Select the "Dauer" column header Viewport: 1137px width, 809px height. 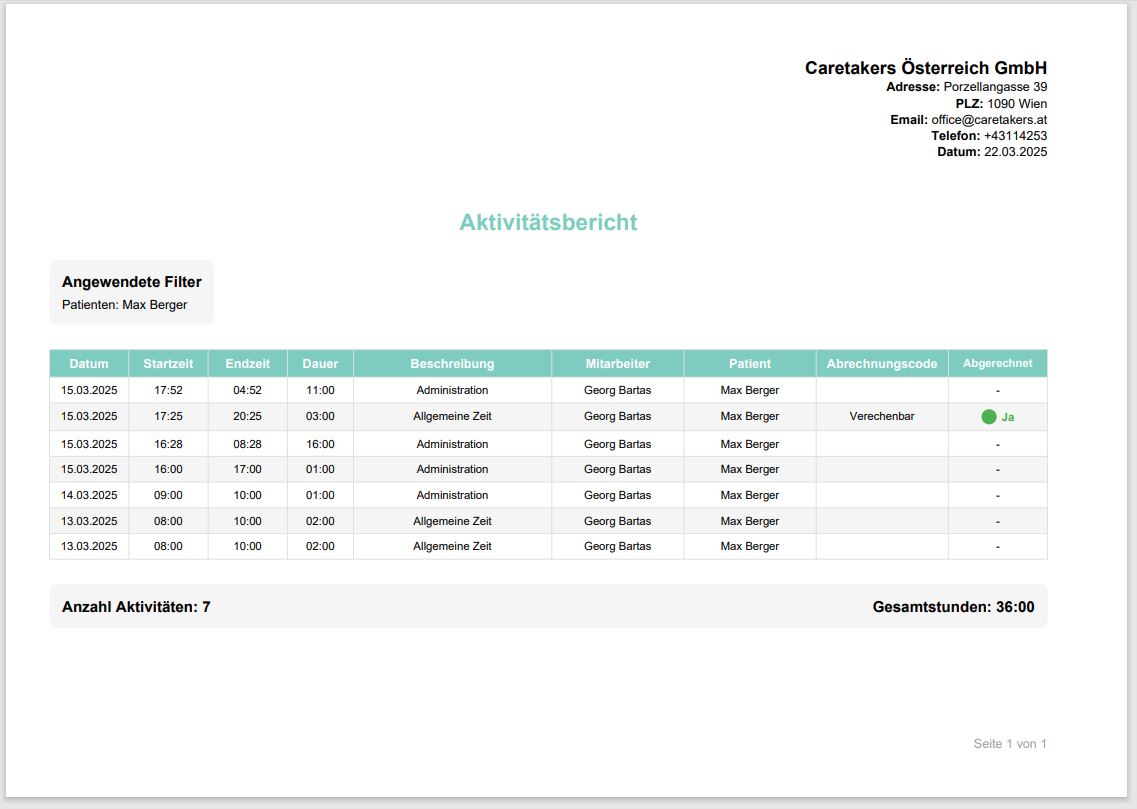click(320, 364)
